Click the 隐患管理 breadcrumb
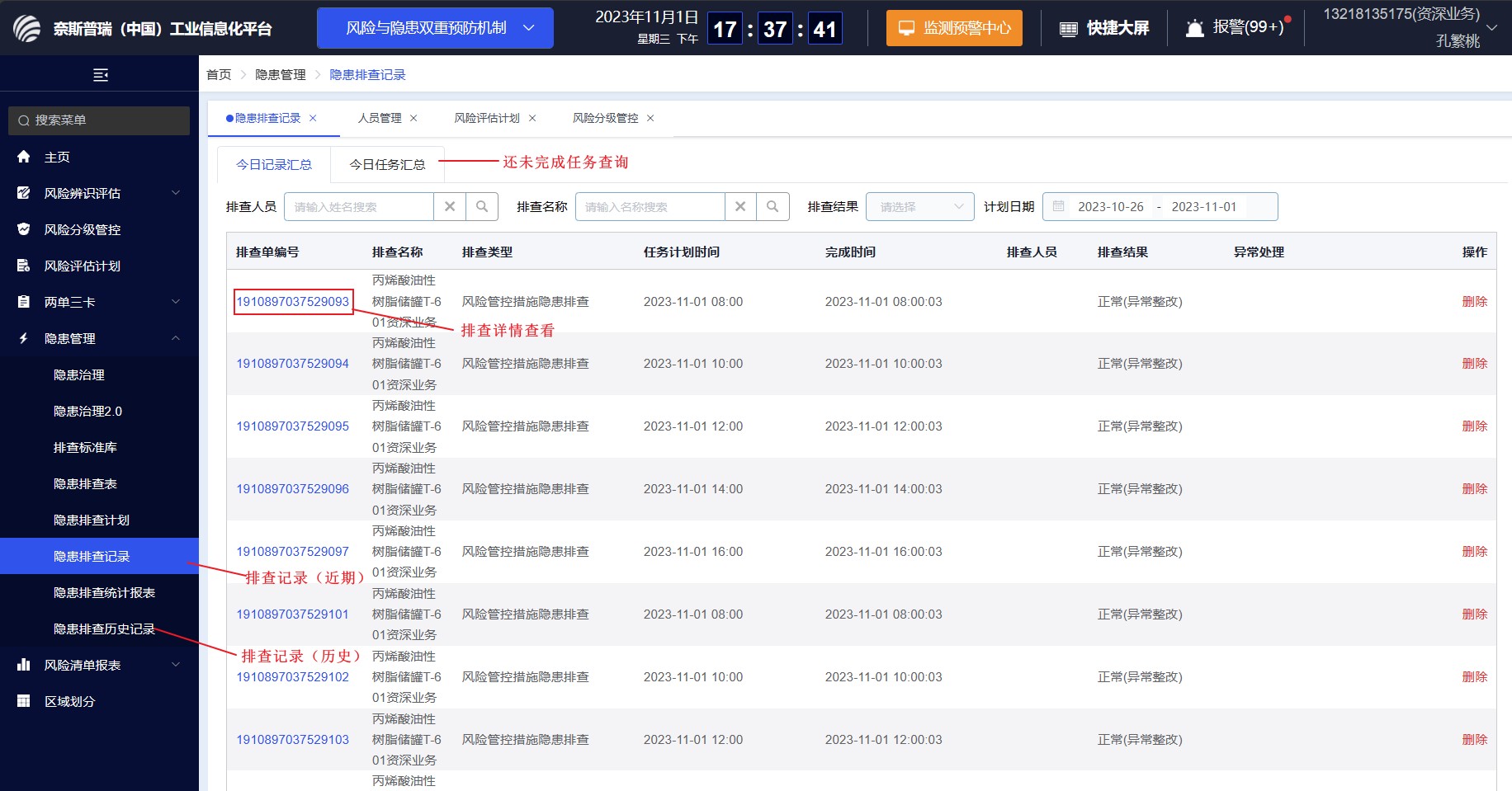 [x=281, y=74]
